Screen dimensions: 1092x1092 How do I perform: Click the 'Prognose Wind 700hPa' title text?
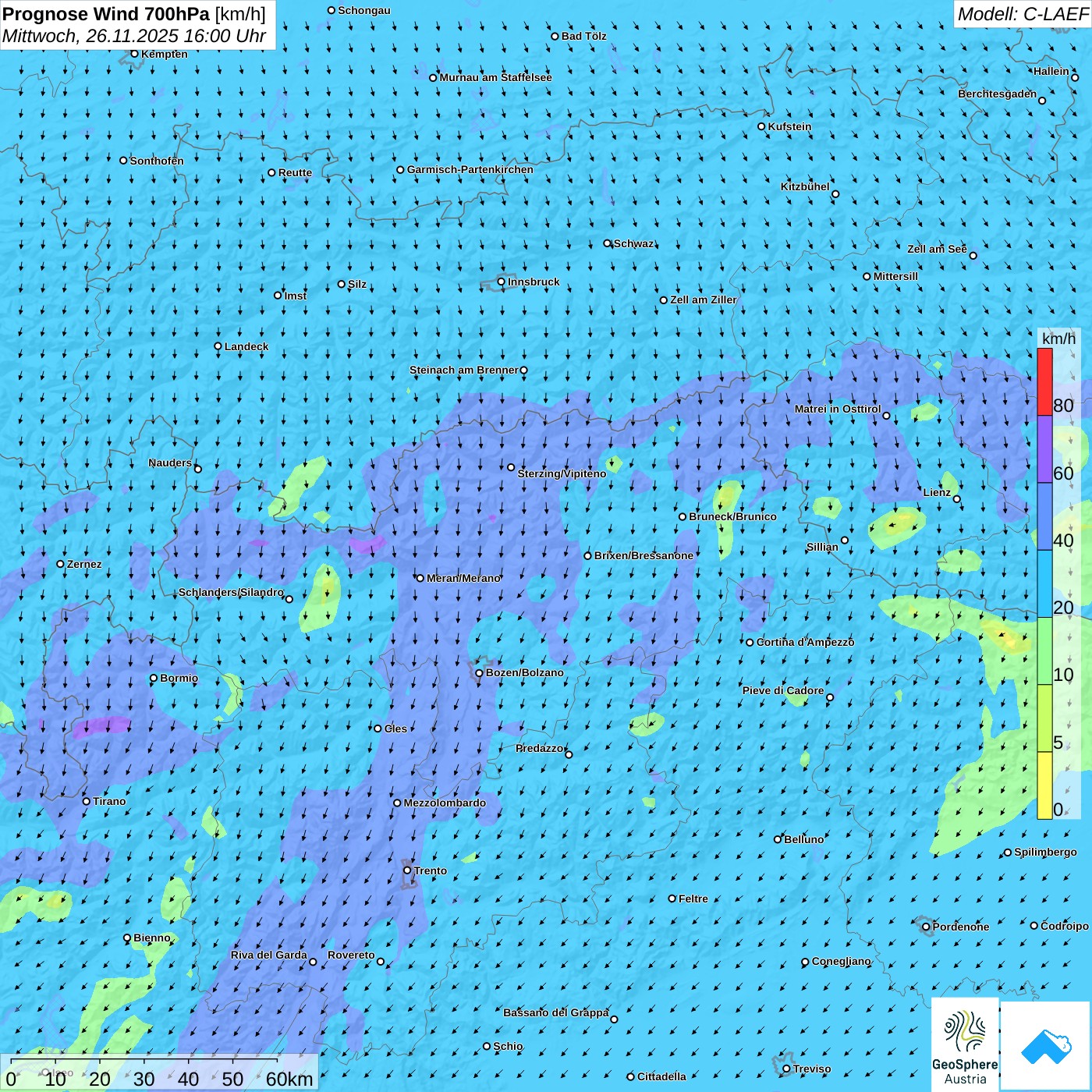pyautogui.click(x=106, y=14)
